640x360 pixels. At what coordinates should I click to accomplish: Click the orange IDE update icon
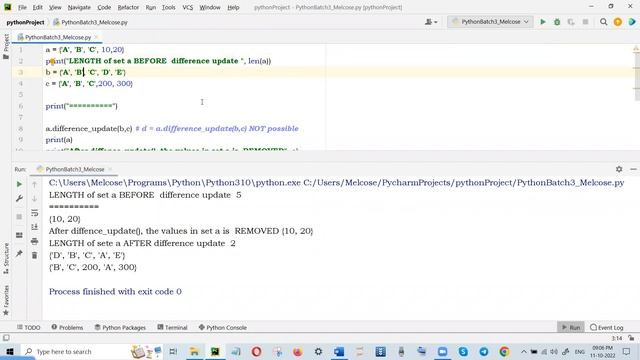click(x=618, y=22)
